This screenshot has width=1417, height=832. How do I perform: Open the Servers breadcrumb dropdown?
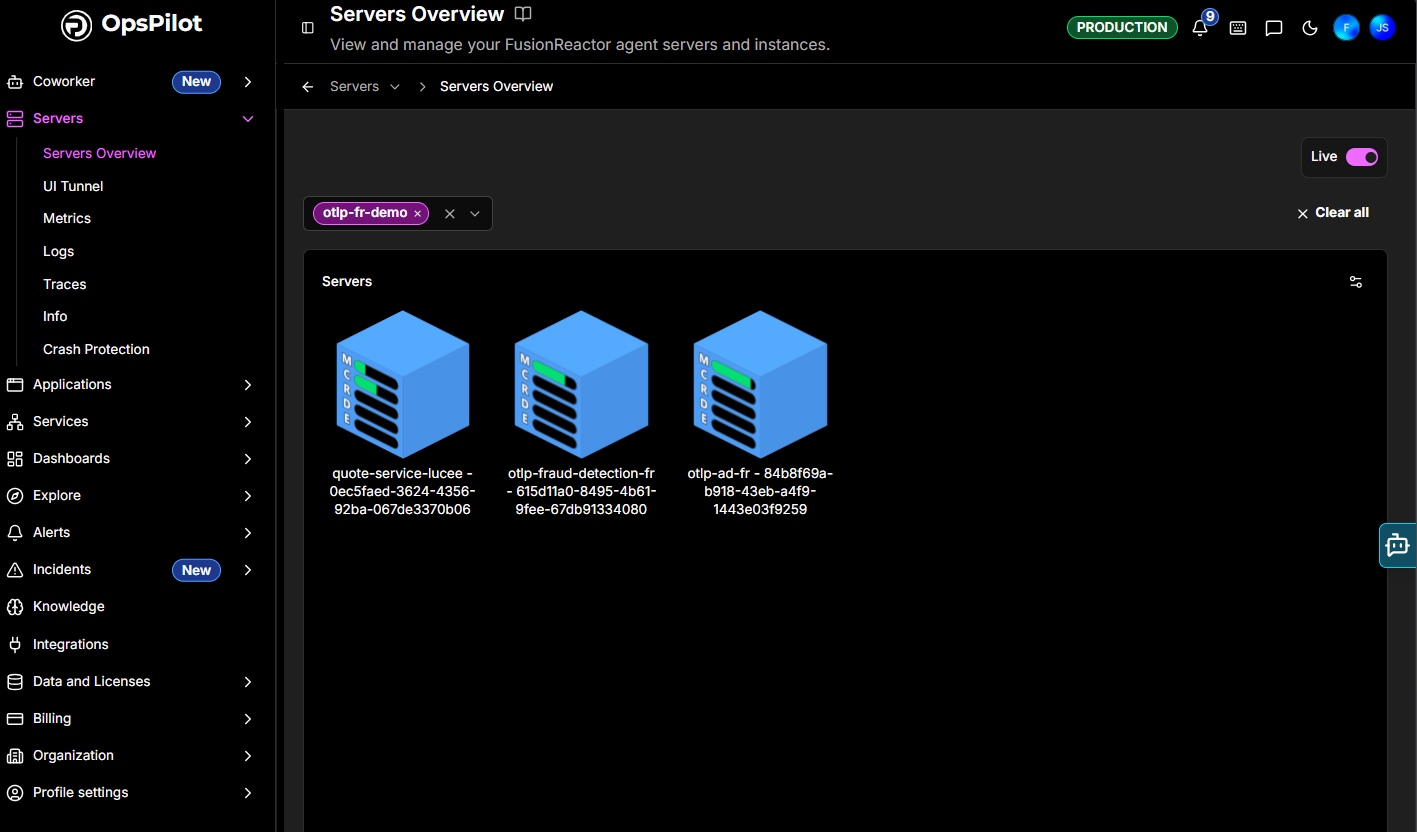[x=395, y=87]
